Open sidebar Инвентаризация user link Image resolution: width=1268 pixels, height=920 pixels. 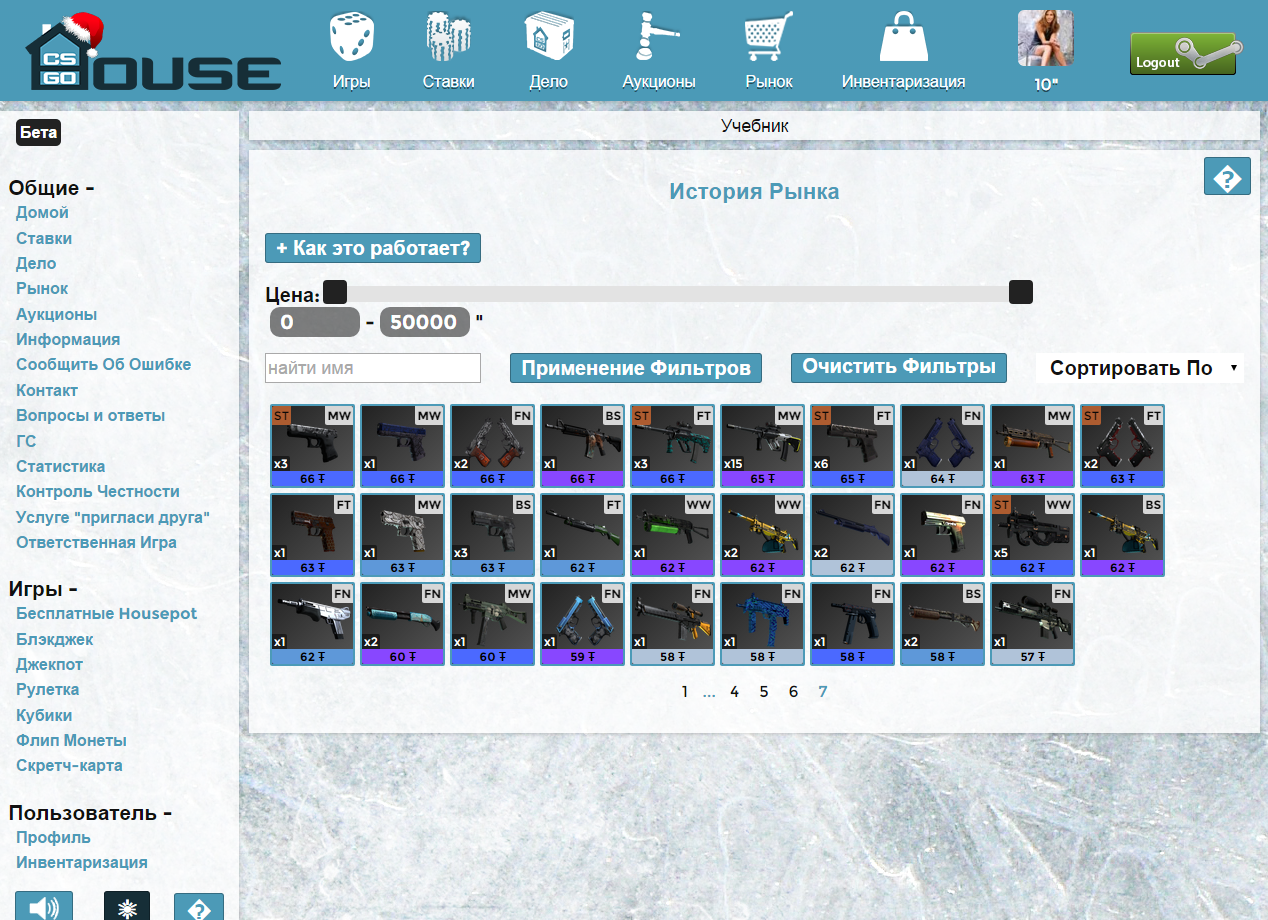pos(82,863)
